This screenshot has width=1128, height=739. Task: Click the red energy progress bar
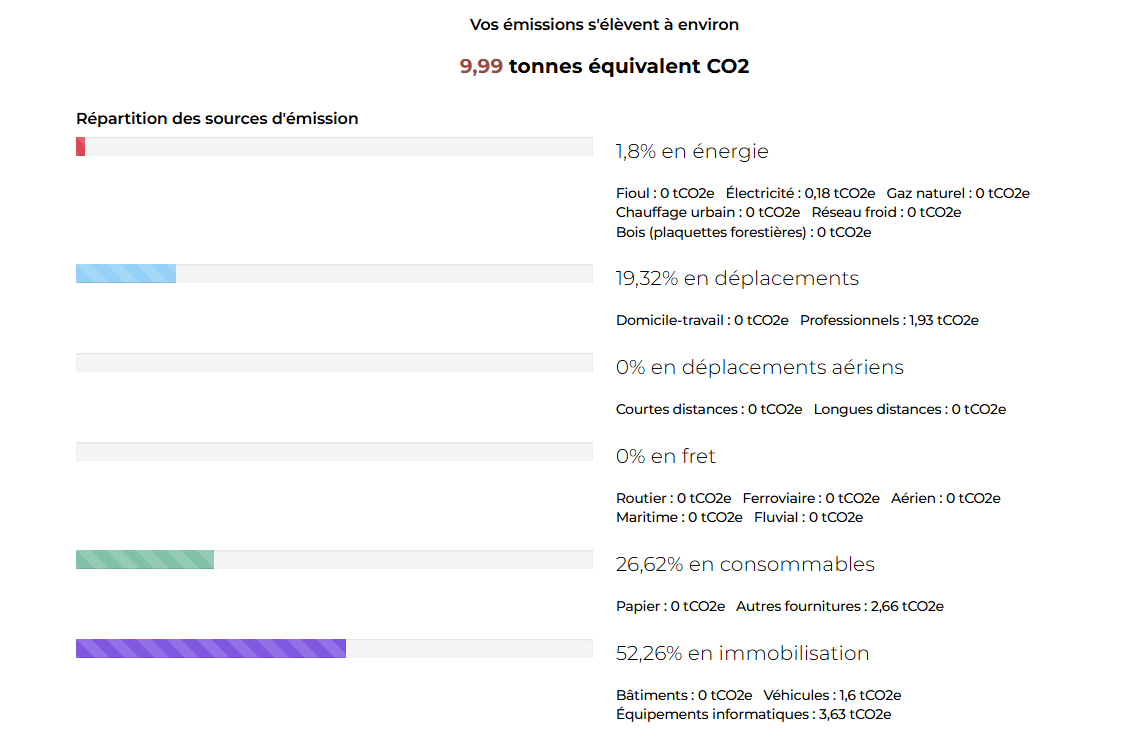coord(81,147)
